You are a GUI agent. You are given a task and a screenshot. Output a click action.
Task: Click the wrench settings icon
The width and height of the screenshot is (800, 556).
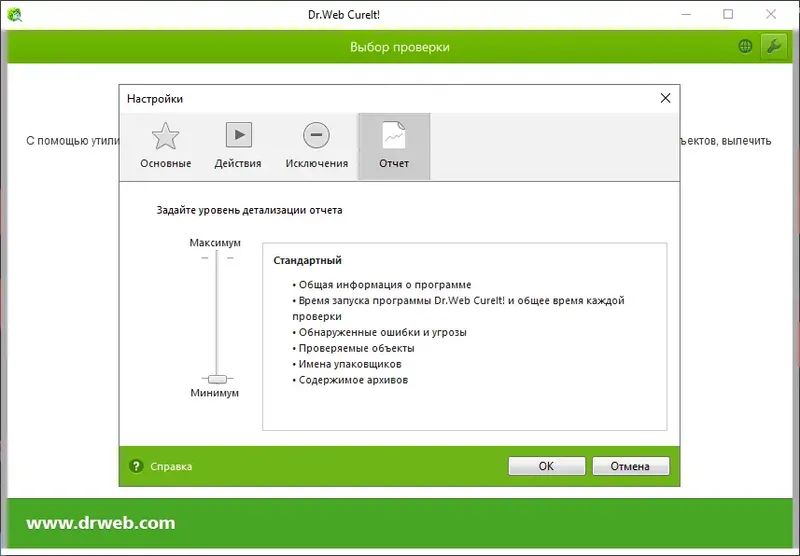point(773,47)
